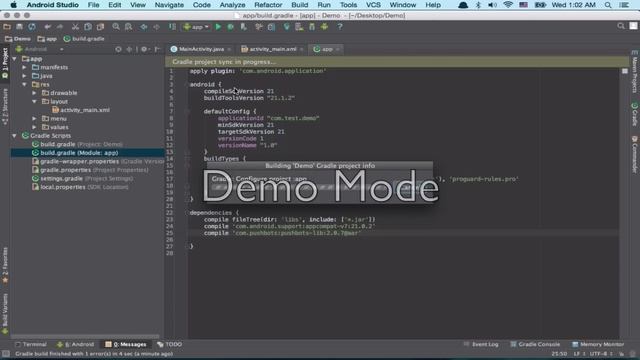Click the Redo arrow icon
This screenshot has height=360, width=640.
click(60, 27)
